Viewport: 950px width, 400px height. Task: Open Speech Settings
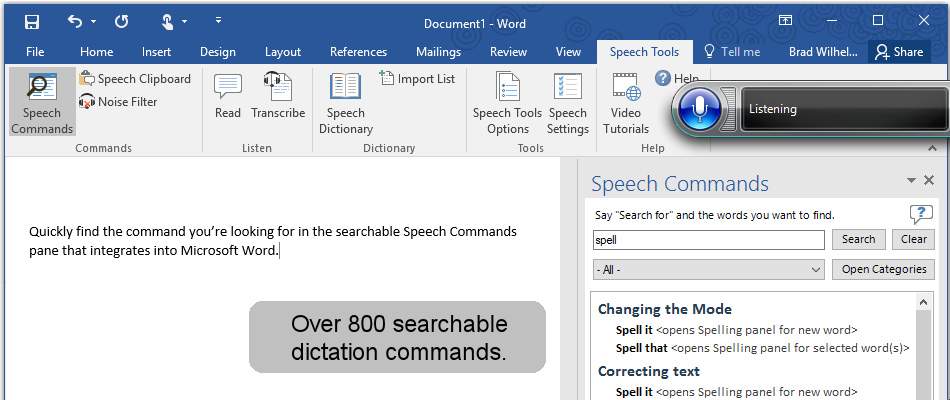coord(568,103)
